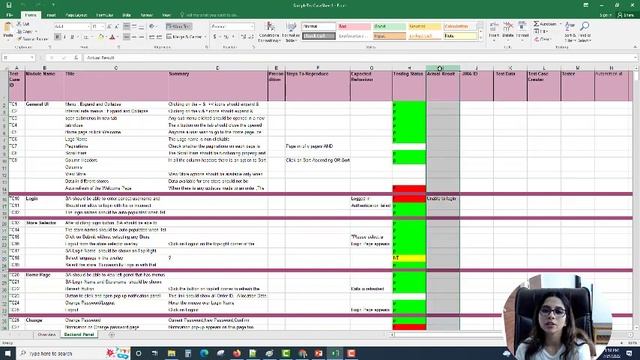Expand the formula bar

click(636, 58)
